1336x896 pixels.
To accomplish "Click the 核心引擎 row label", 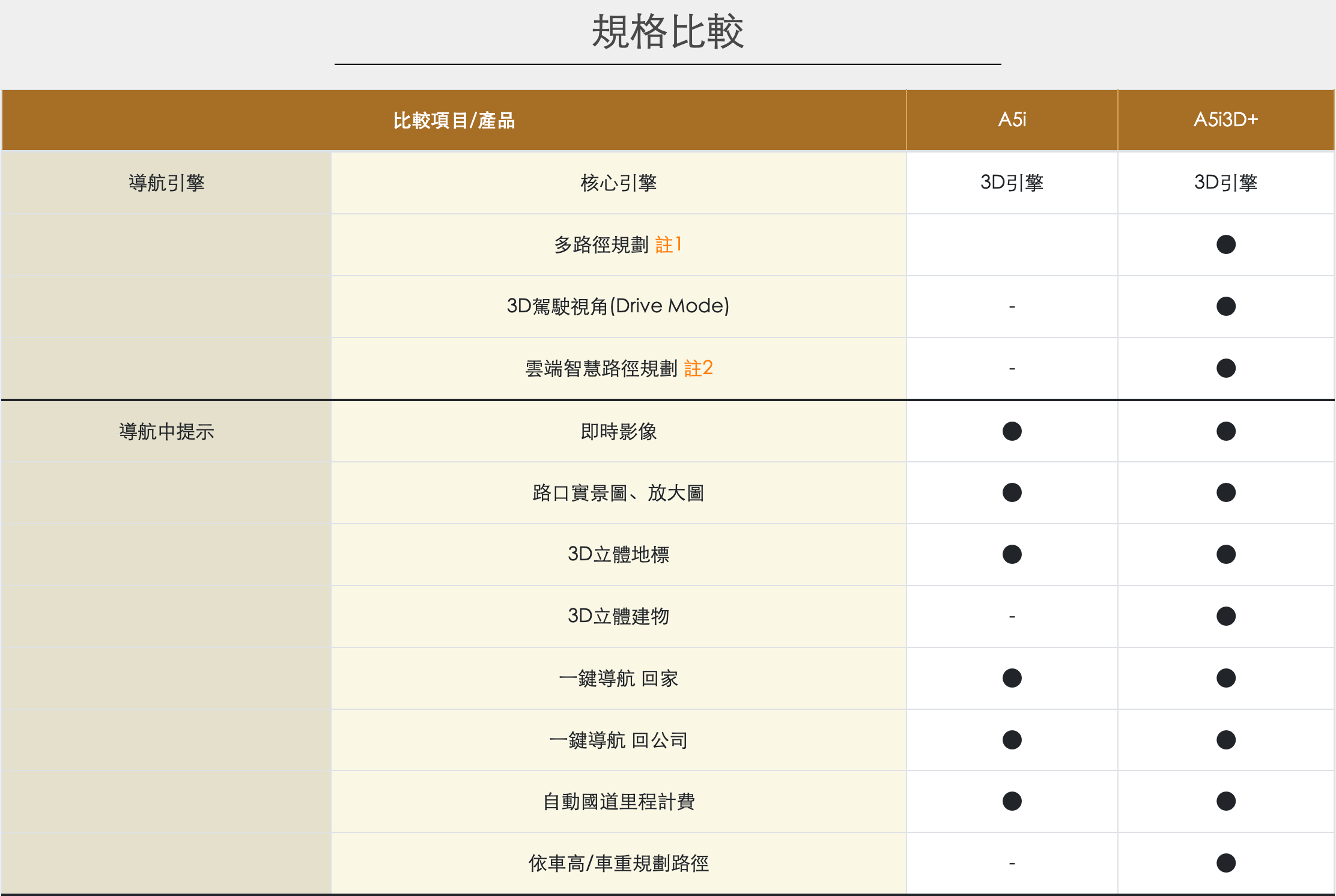I will pos(618,183).
